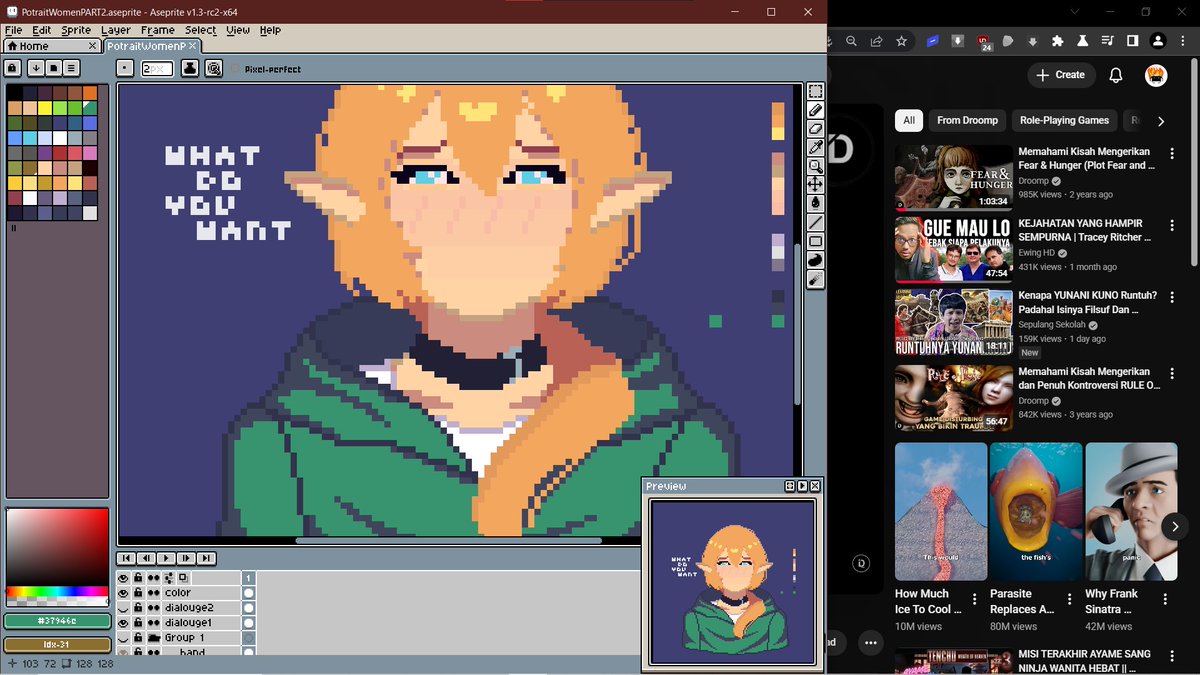
Task: Go to next frame in timeline
Action: click(x=186, y=558)
